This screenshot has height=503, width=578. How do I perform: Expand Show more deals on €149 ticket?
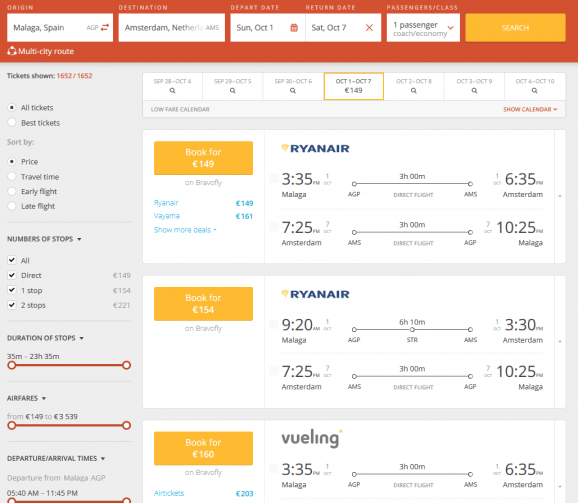point(185,230)
